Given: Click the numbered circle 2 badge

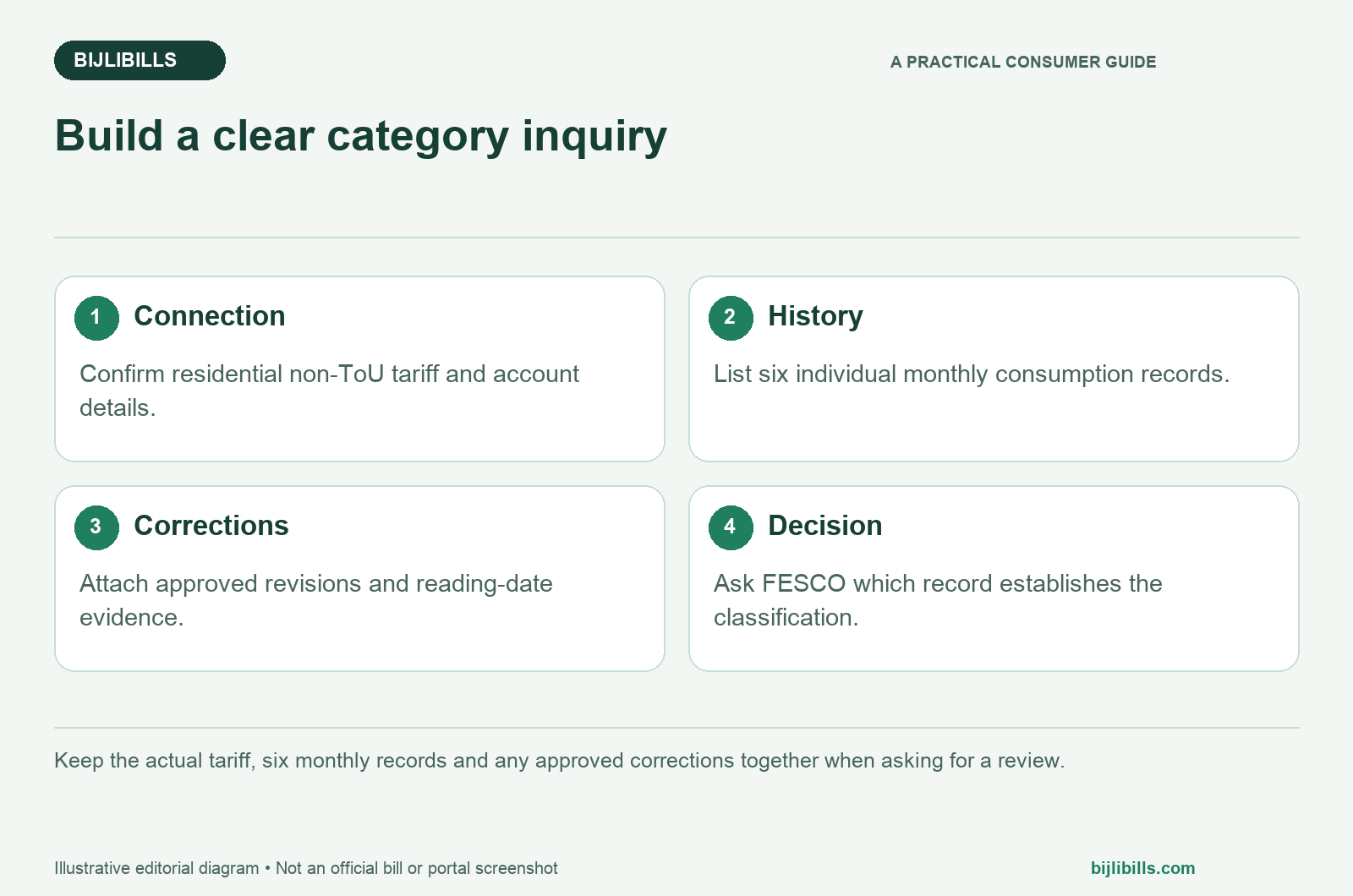Looking at the screenshot, I should [x=731, y=318].
